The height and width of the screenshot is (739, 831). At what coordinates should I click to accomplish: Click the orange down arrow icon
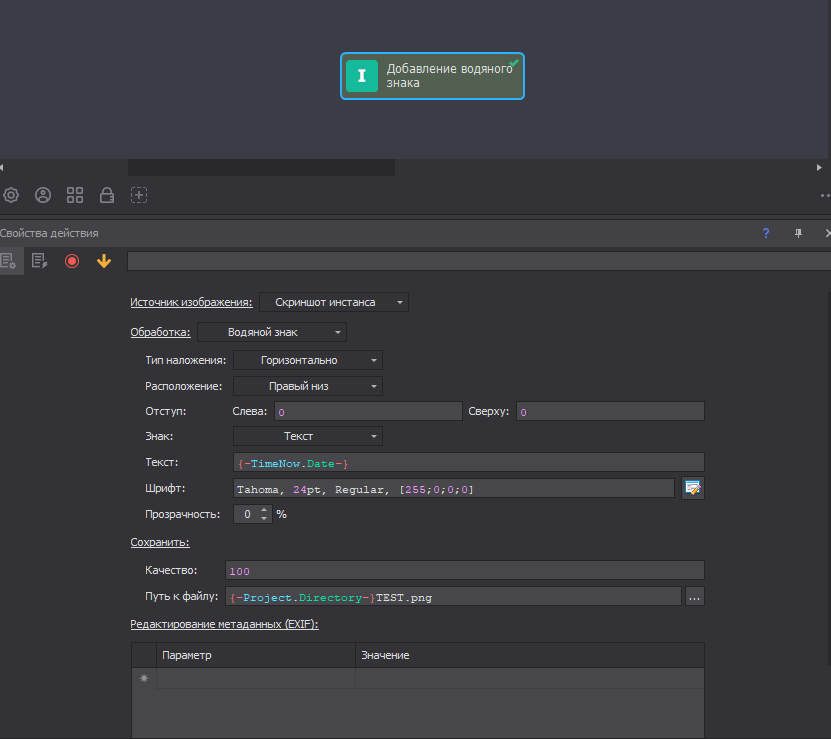pyautogui.click(x=104, y=261)
